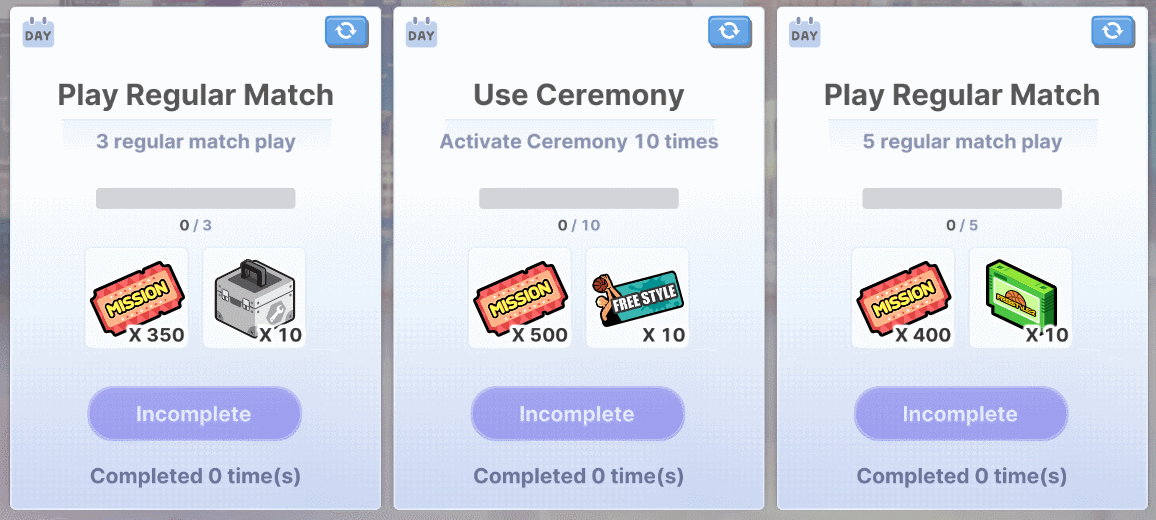This screenshot has width=1156, height=520.
Task: Click Incomplete button under Use Ceremony mission
Action: (x=578, y=414)
